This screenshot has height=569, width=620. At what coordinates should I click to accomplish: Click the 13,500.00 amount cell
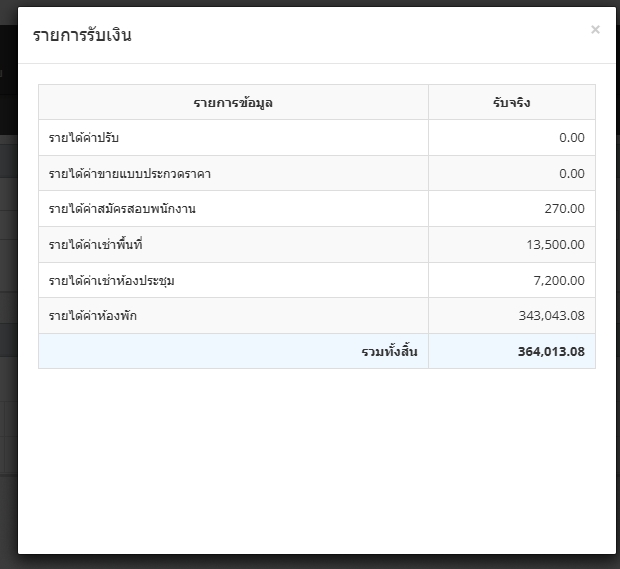(555, 245)
